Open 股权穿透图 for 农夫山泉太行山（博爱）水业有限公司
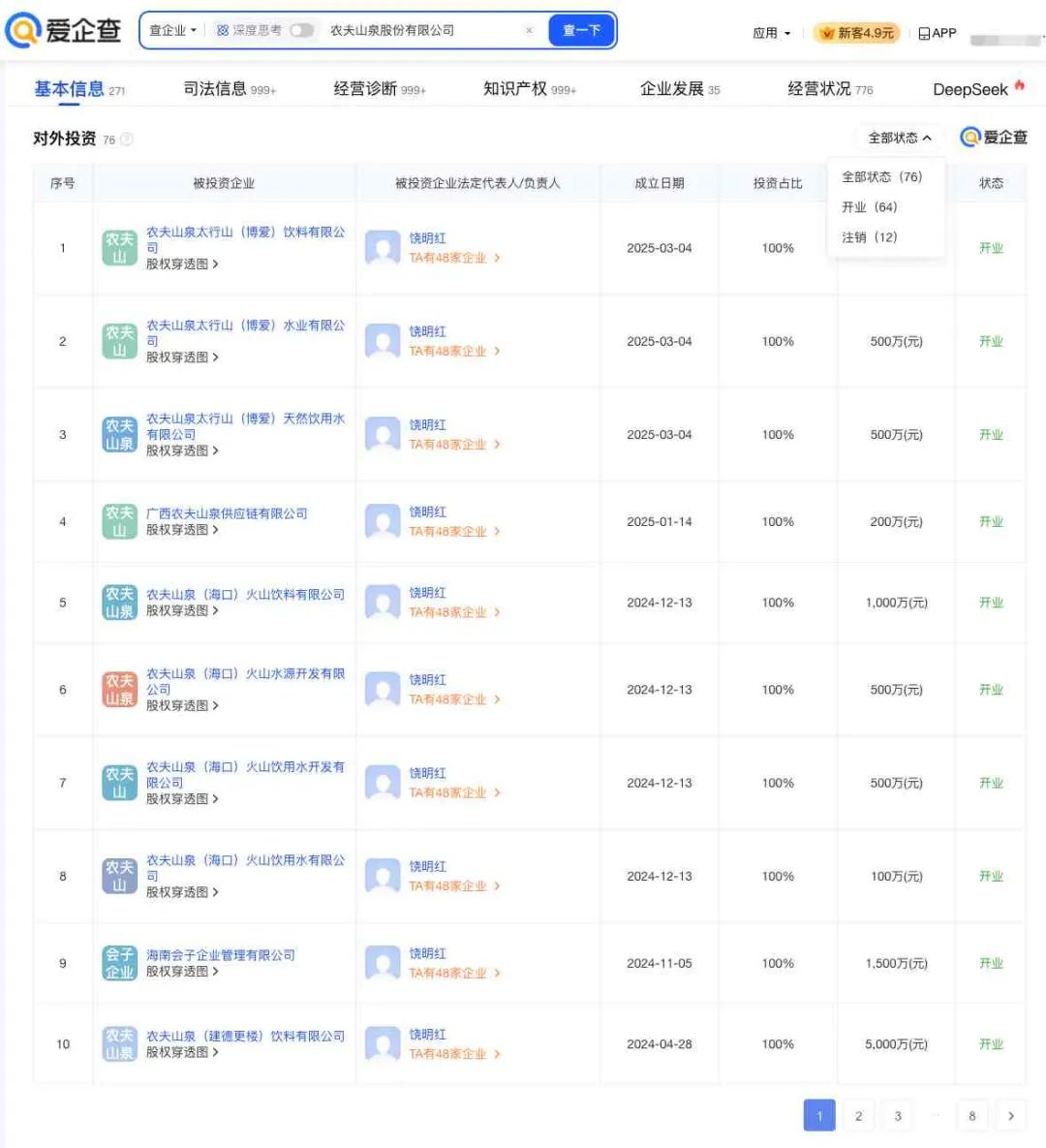1046x1148 pixels. 182,357
